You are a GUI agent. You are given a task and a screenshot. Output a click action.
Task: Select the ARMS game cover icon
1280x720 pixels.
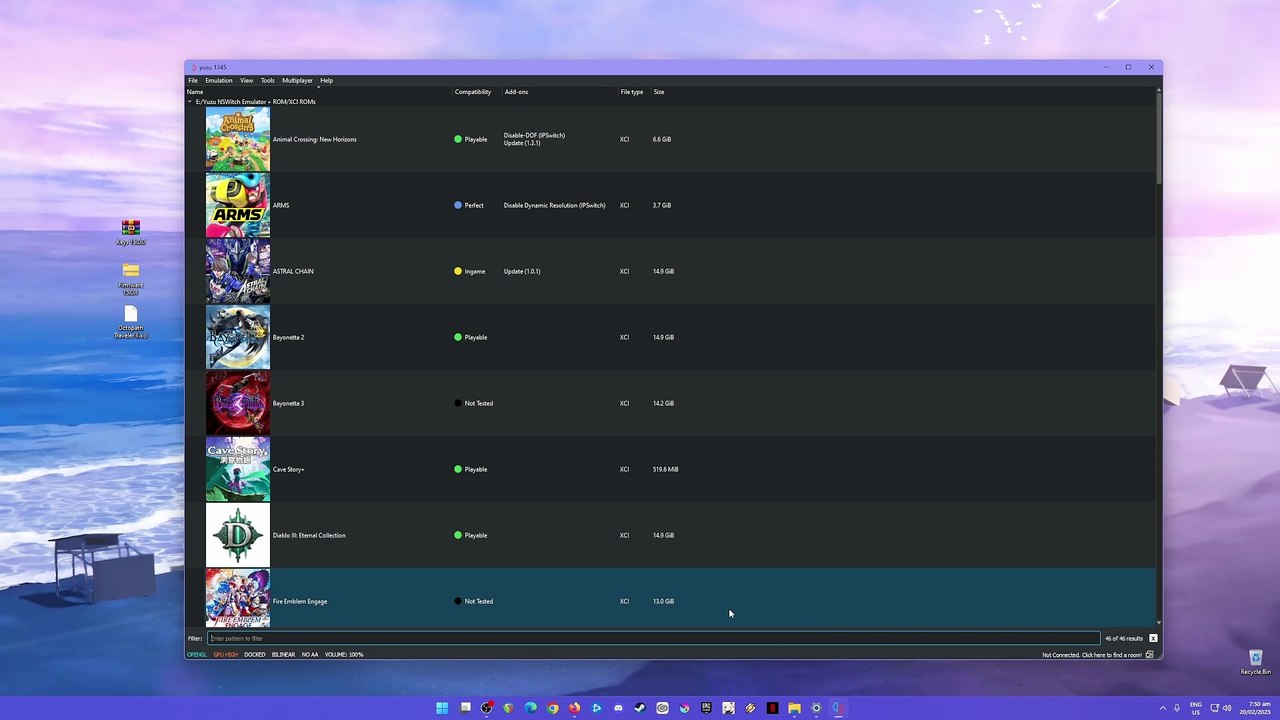click(x=237, y=205)
